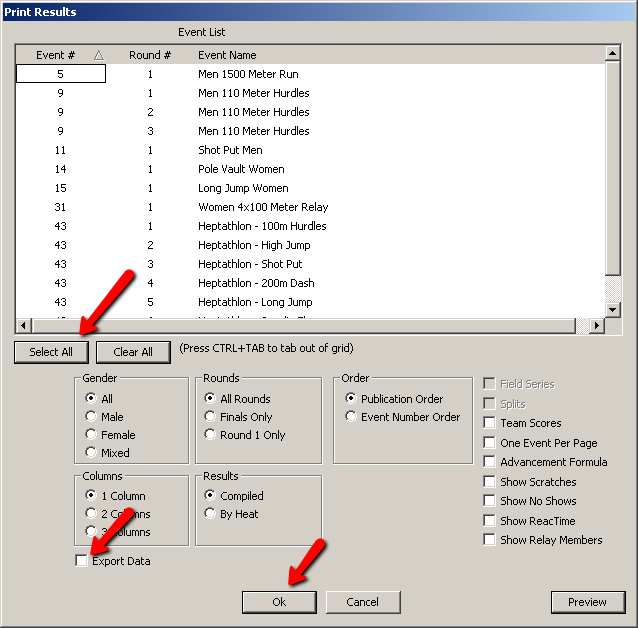
Task: Click horizontal scrollbar right arrow
Action: click(598, 326)
